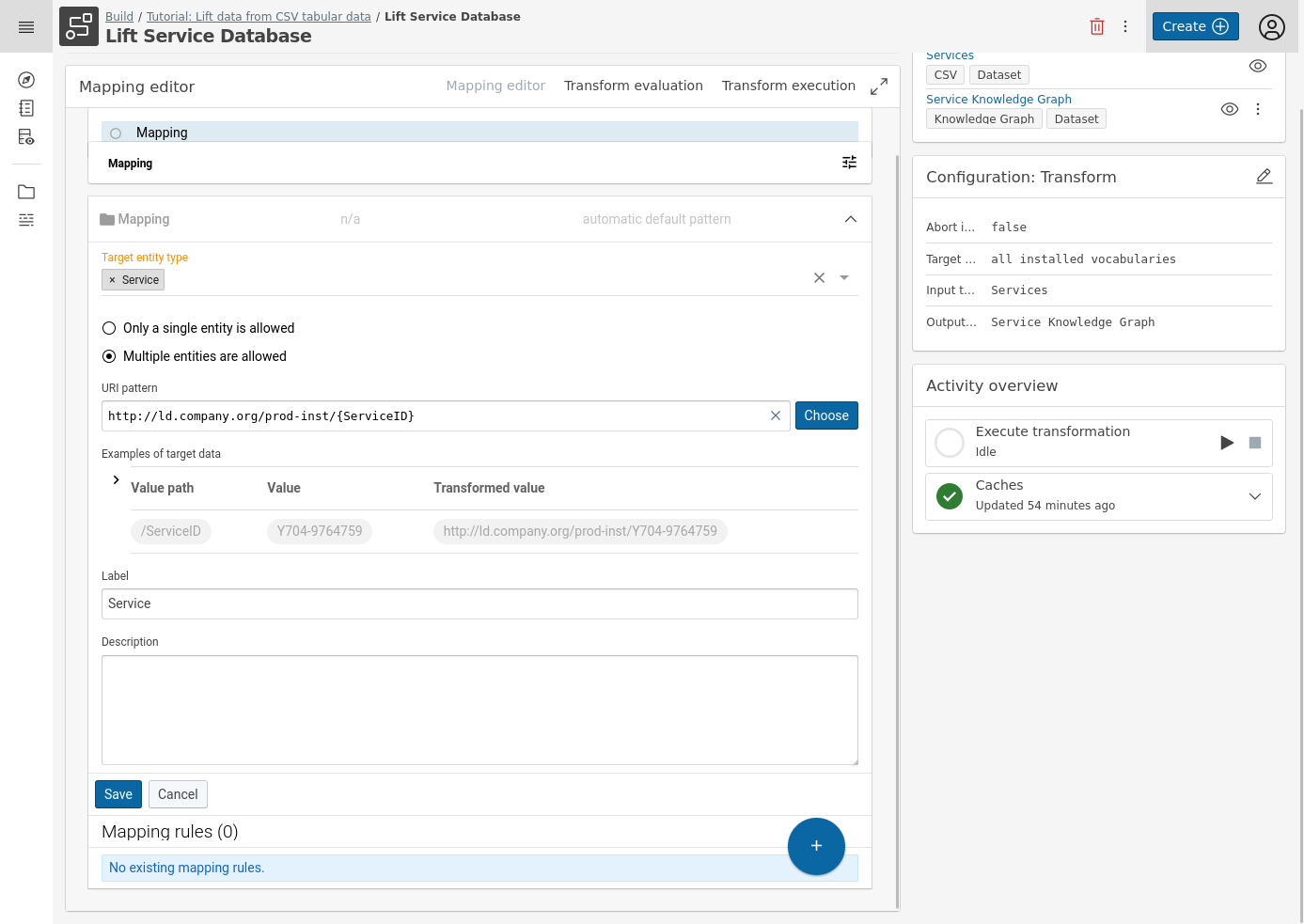Switch to Transform evaluation tab

click(x=633, y=86)
